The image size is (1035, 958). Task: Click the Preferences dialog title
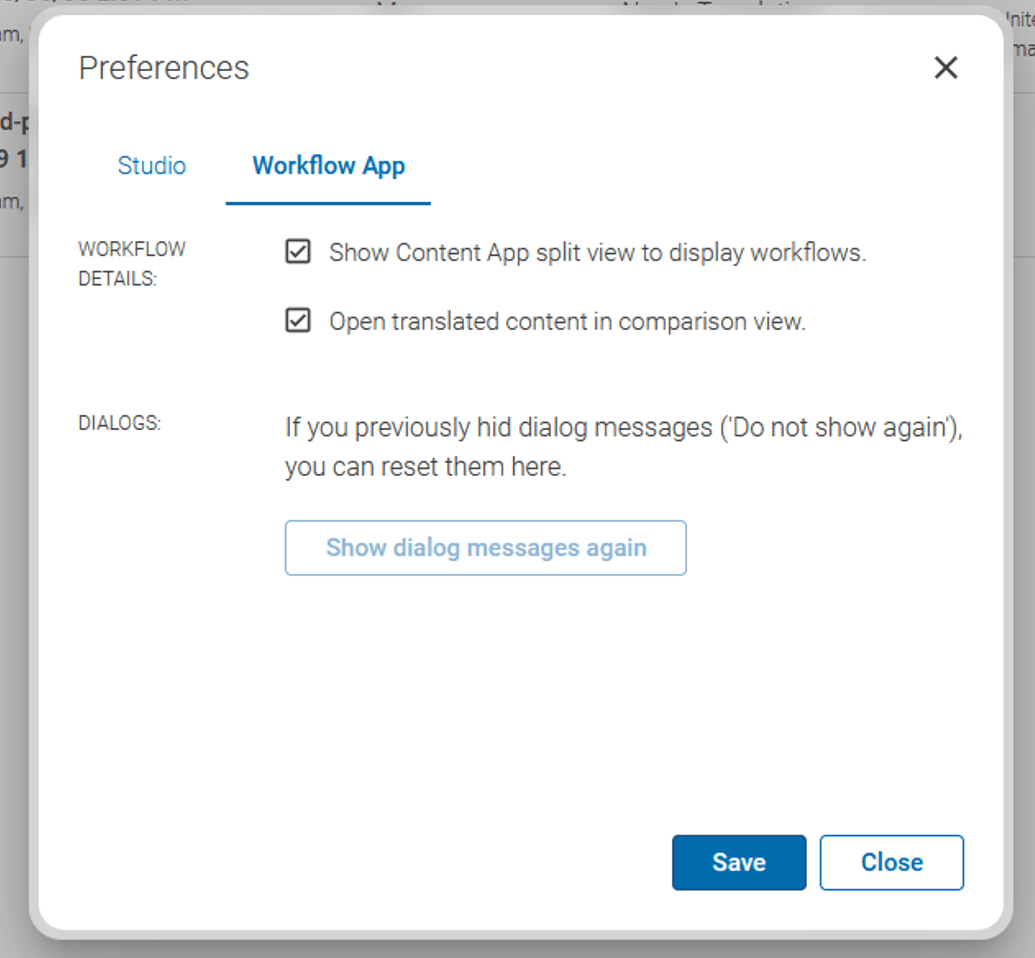164,68
